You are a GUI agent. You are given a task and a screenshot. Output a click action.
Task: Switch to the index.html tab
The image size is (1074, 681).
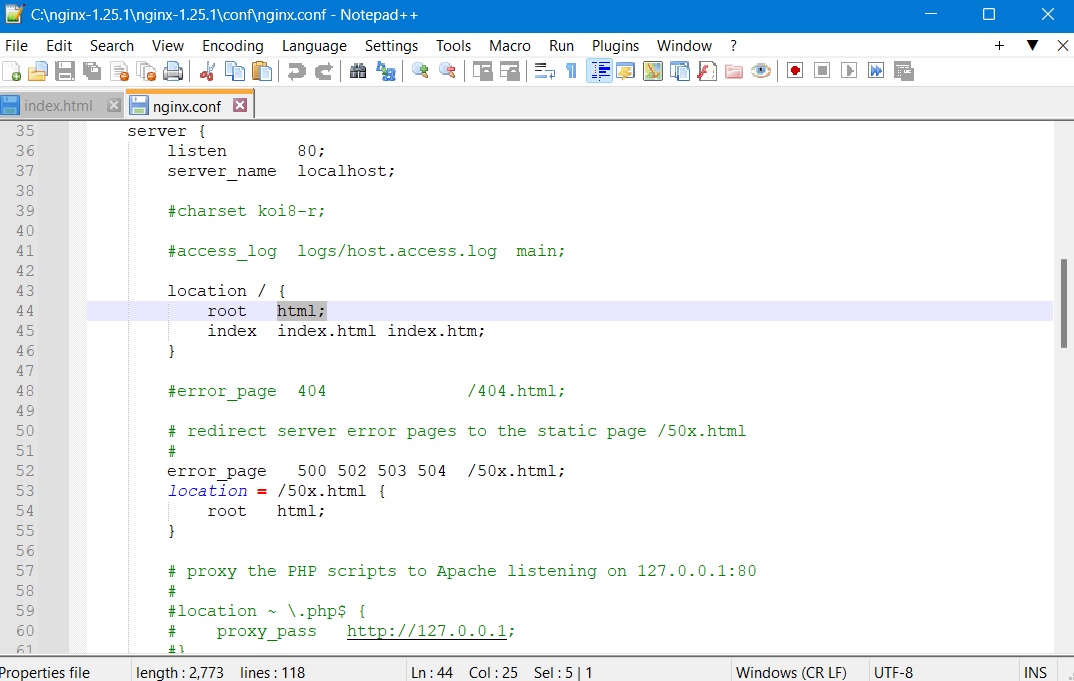click(57, 103)
